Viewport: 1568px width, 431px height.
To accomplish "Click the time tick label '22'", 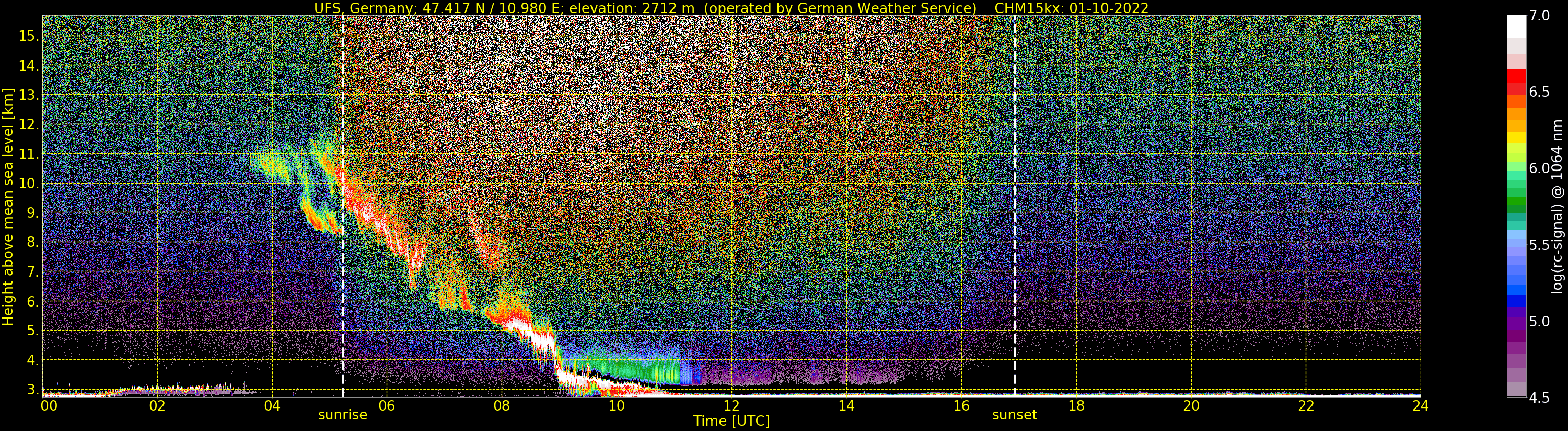I will 1306,405.
